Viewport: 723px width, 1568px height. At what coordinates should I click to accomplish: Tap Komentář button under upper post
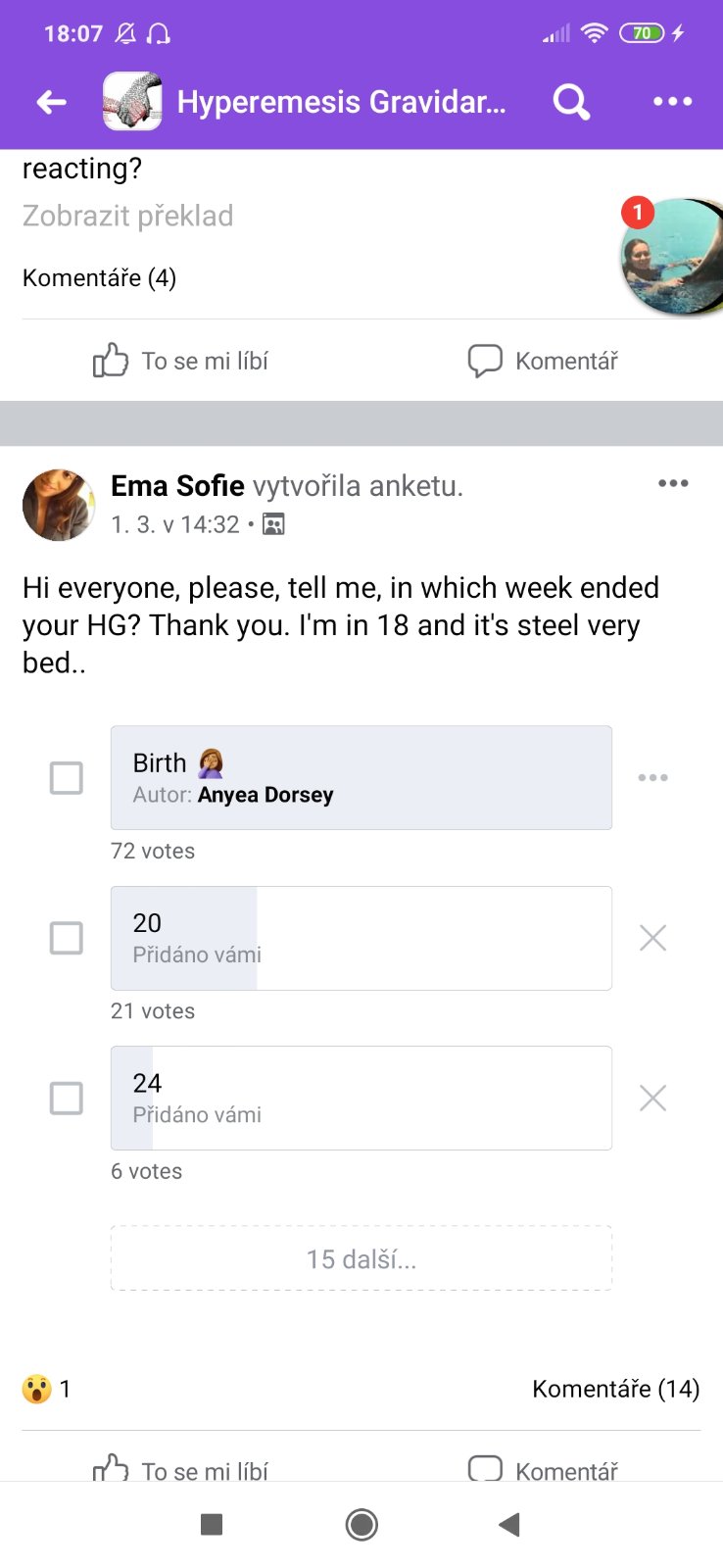coord(544,361)
